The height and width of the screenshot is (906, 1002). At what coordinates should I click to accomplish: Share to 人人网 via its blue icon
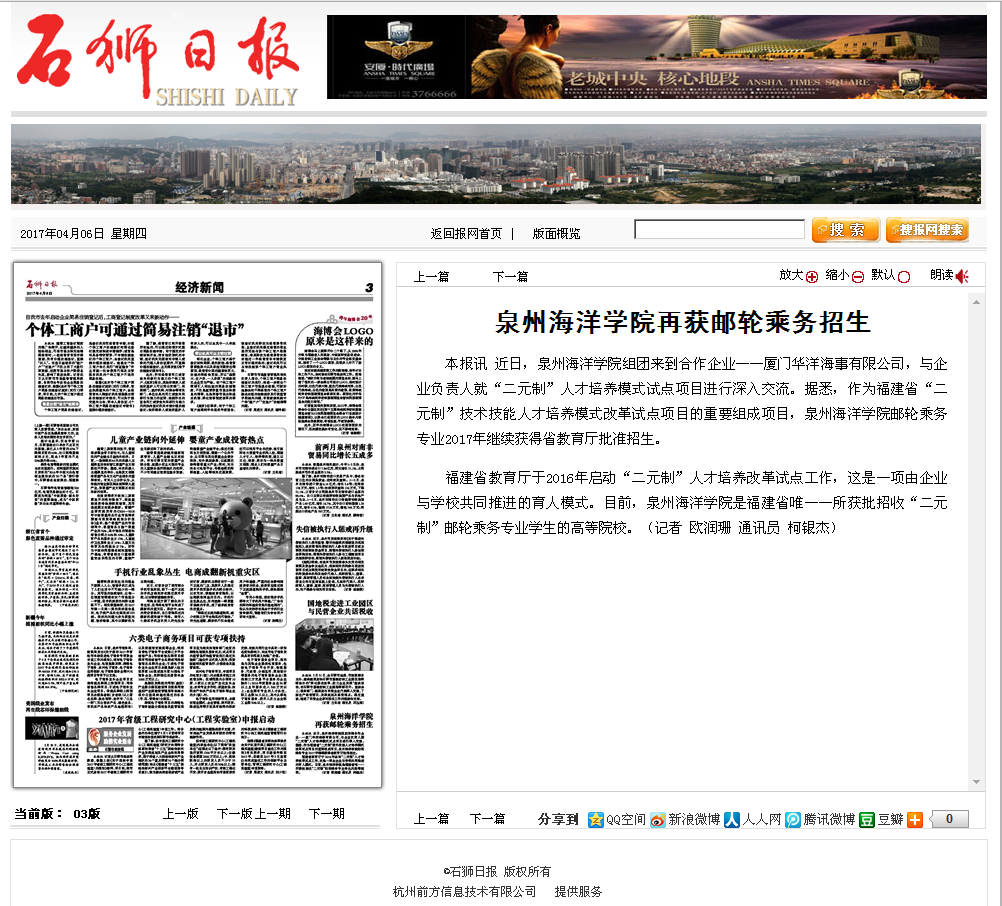click(732, 819)
